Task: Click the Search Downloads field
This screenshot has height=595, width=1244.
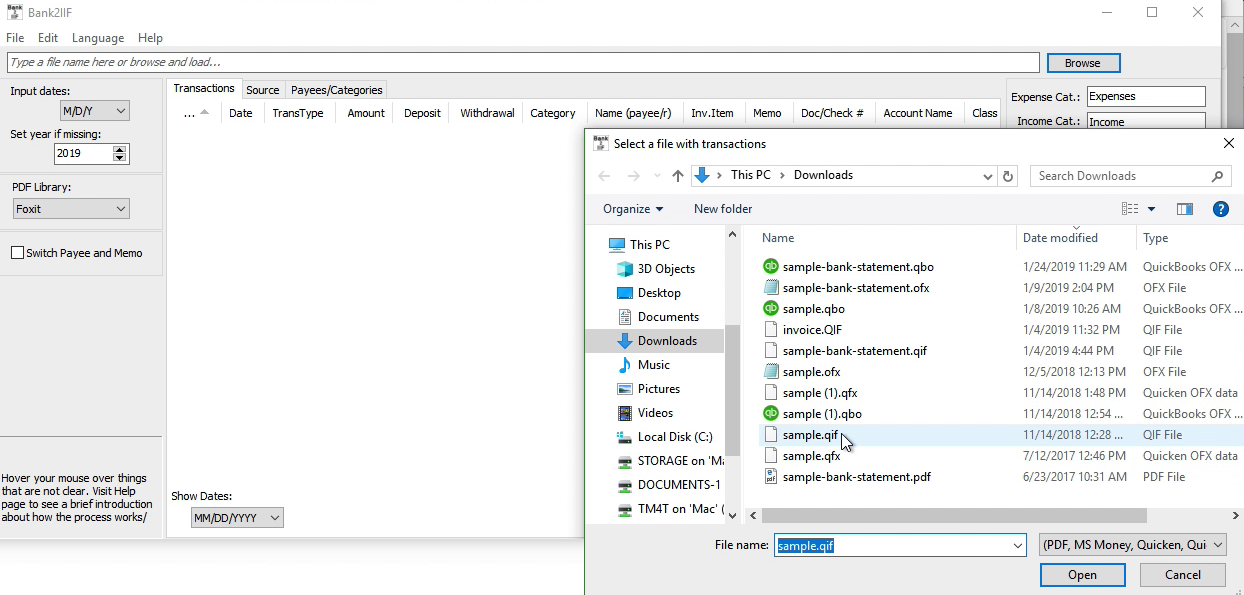Action: (x=1120, y=176)
